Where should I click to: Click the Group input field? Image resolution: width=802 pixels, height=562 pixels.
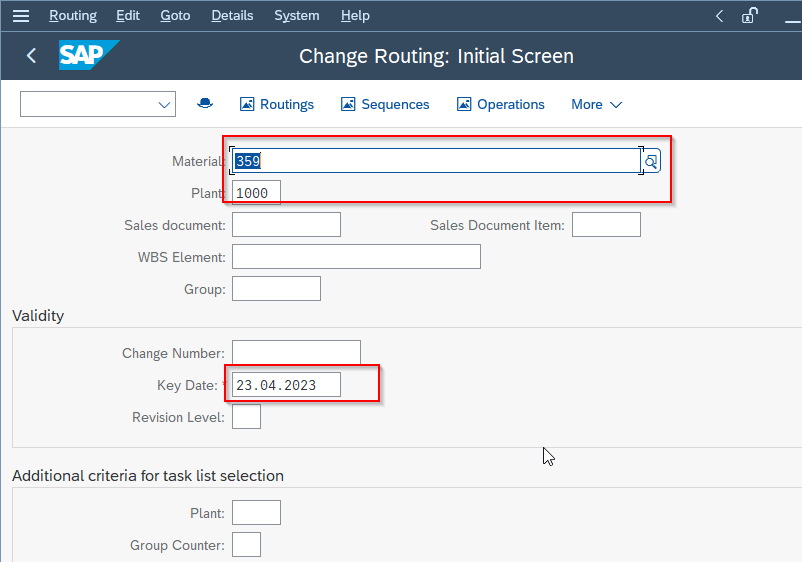point(276,288)
